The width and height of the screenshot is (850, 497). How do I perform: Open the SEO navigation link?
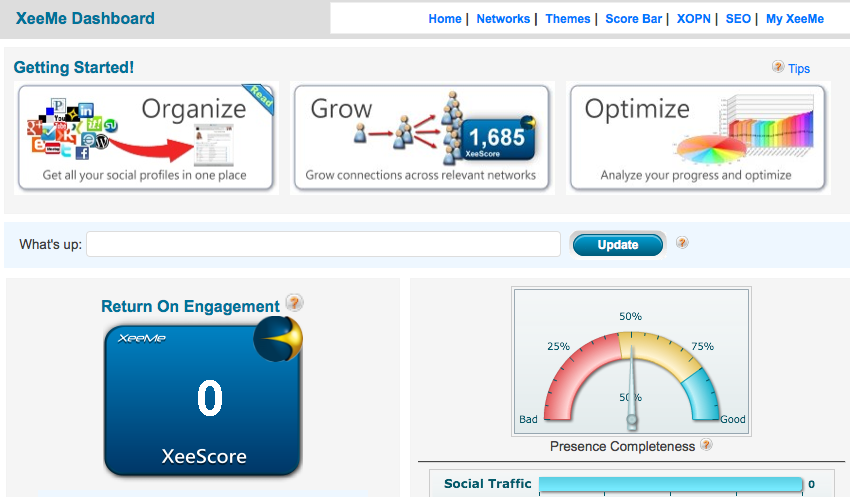click(x=738, y=19)
